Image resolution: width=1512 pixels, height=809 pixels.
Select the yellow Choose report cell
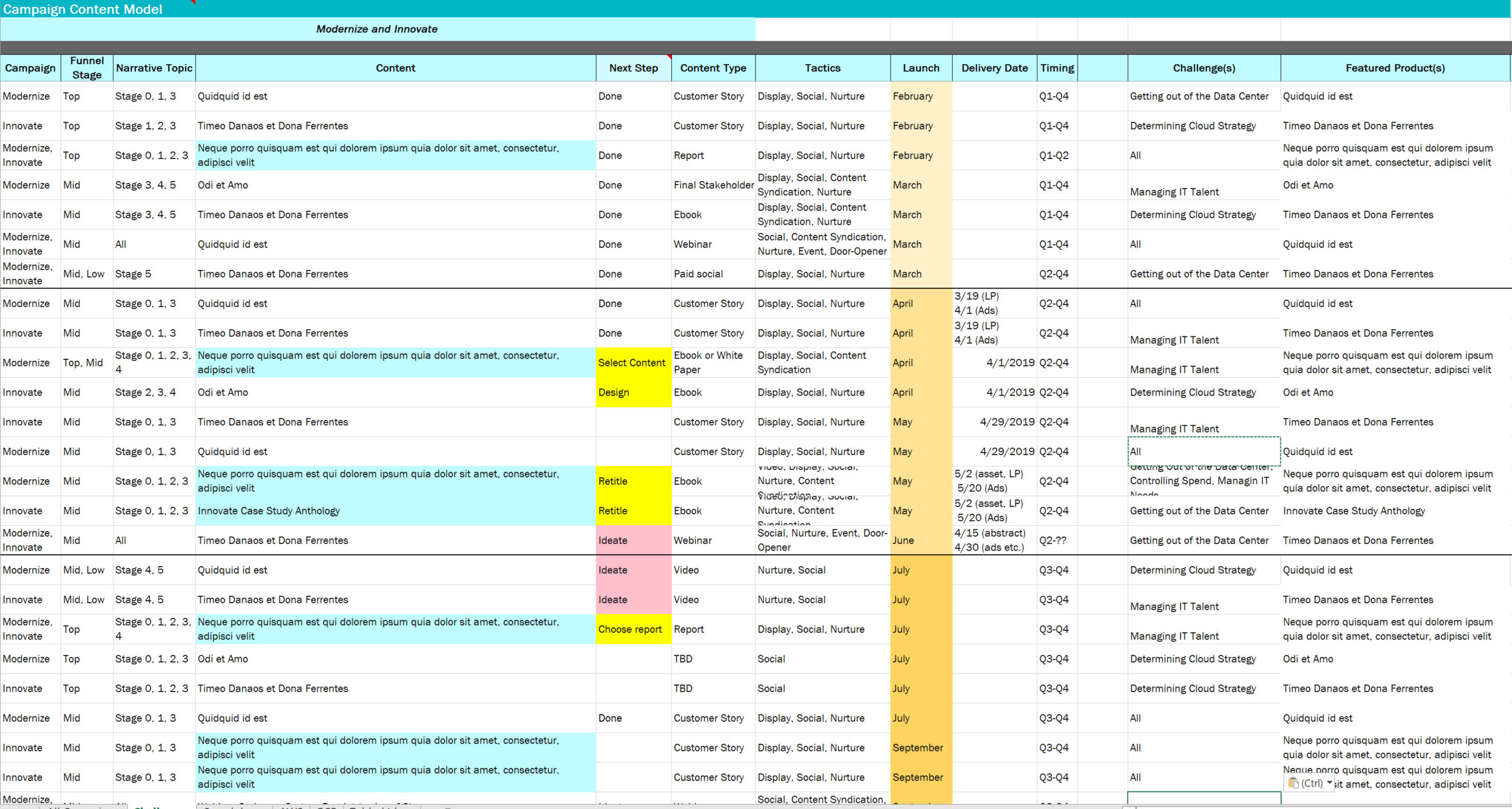[633, 629]
